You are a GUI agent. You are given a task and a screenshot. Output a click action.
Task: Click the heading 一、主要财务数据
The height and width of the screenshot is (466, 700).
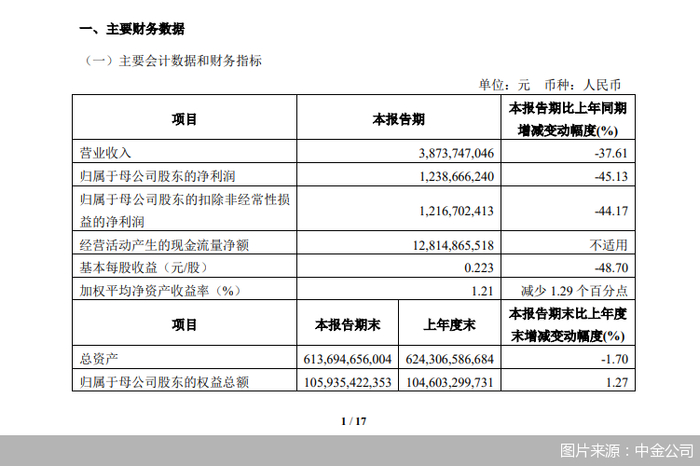click(132, 29)
